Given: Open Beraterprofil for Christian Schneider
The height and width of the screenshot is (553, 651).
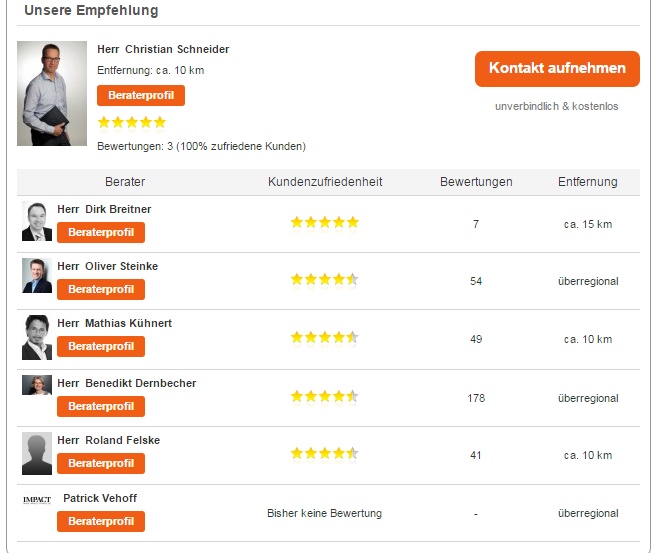Looking at the screenshot, I should [x=141, y=96].
